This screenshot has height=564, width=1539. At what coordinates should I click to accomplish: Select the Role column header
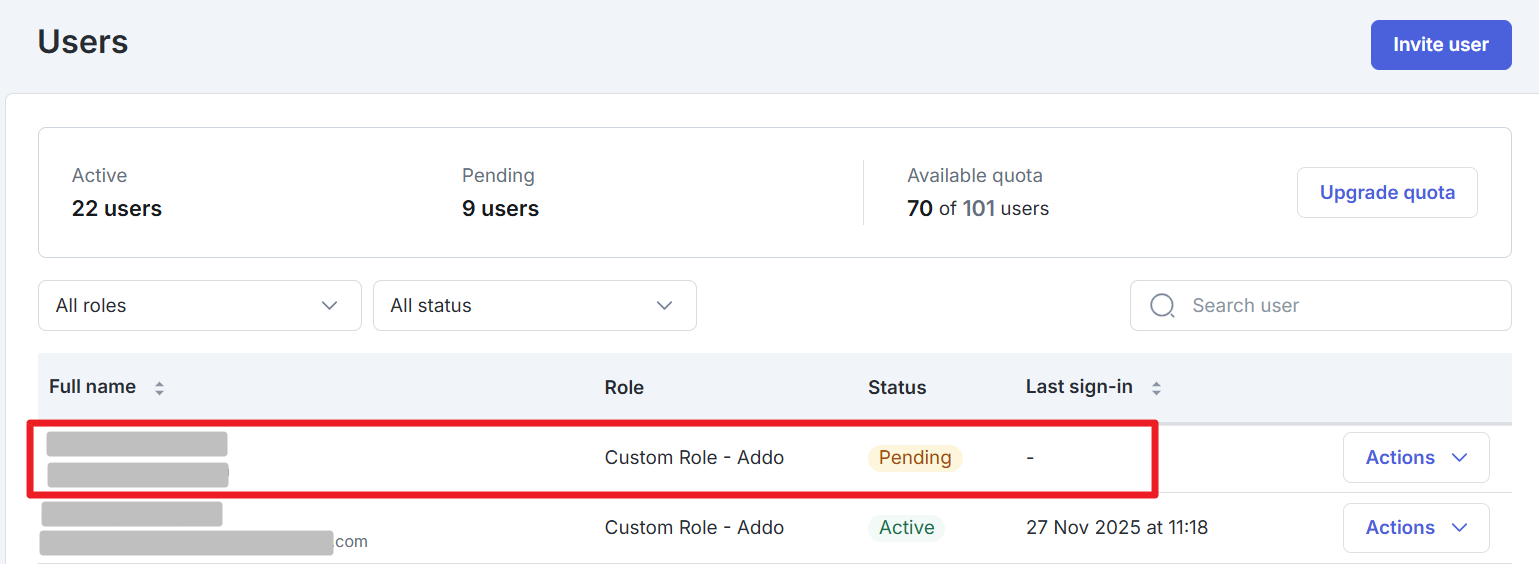tap(624, 387)
